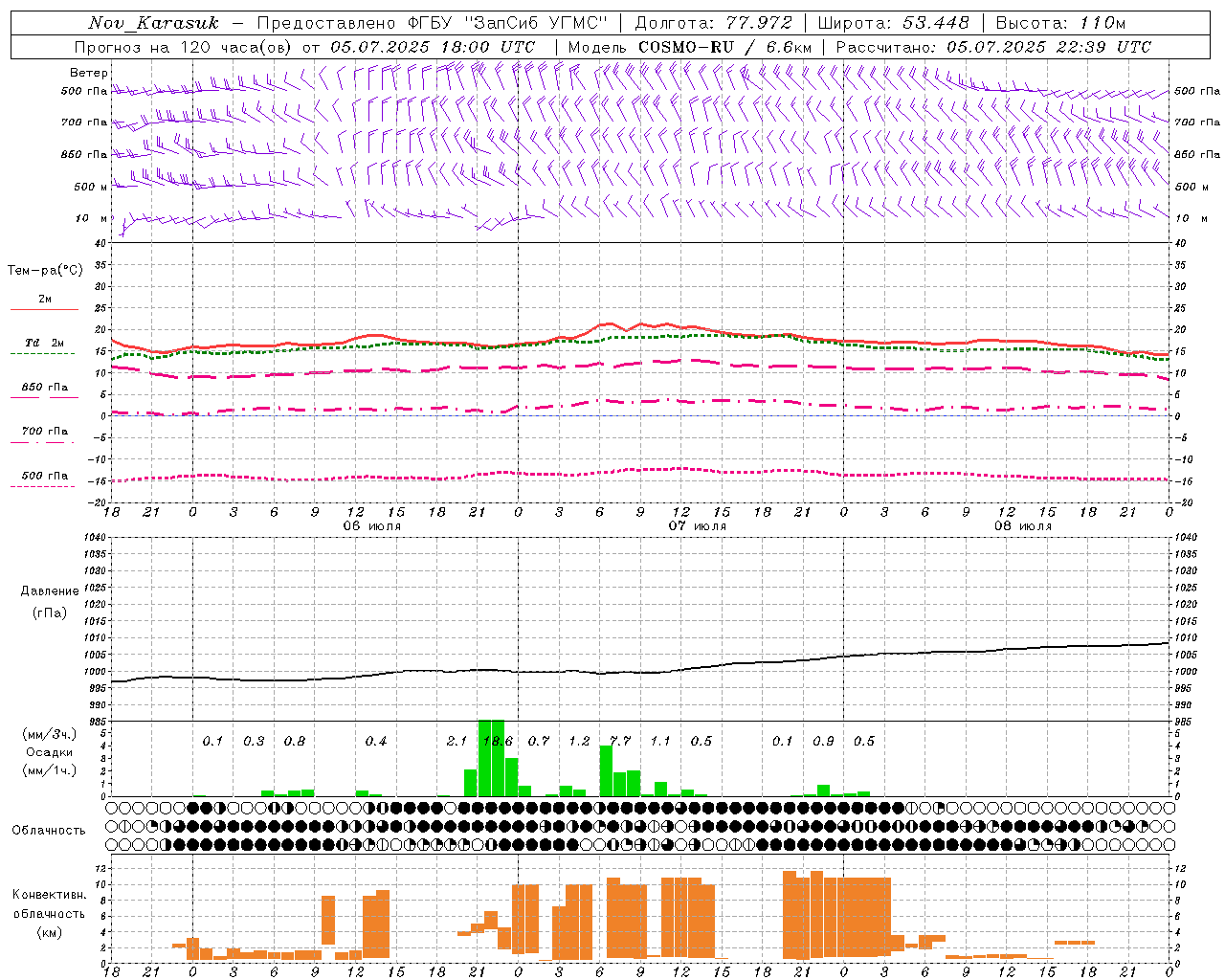Click the 'Давление' pressure panel label
Image resolution: width=1225 pixels, height=980 pixels.
(x=50, y=591)
